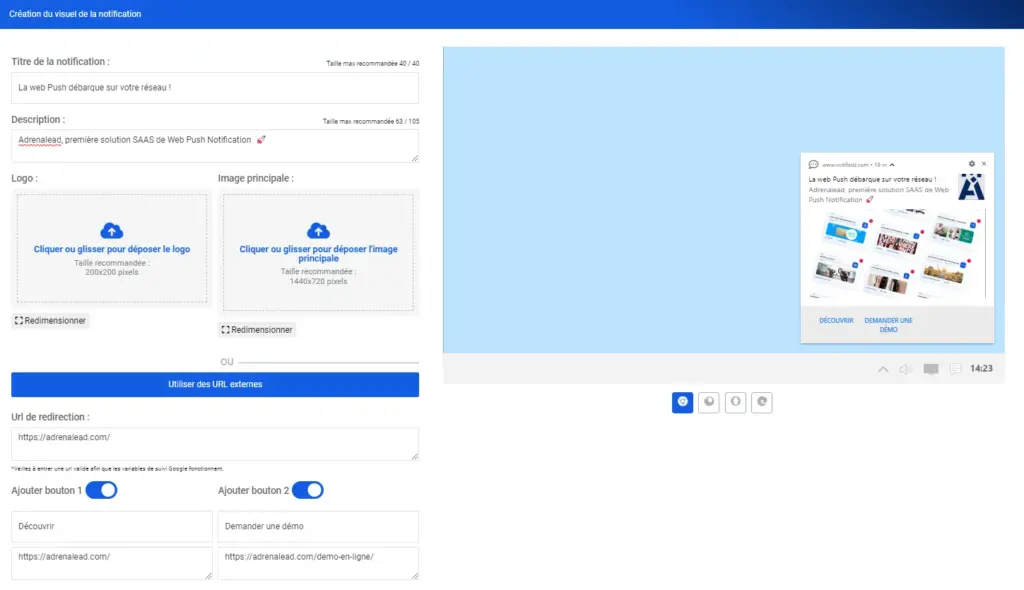Screen dimensions: 1024x590
Task: Click the speech bubble icon in the notification header
Action: (812, 163)
